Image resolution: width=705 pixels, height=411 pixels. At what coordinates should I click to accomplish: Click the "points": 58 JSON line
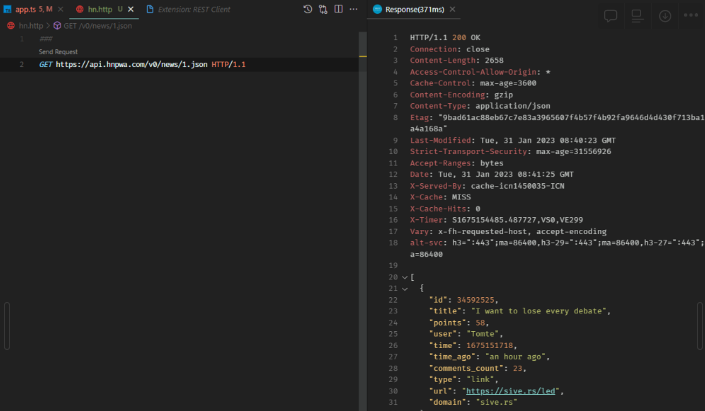(459, 323)
